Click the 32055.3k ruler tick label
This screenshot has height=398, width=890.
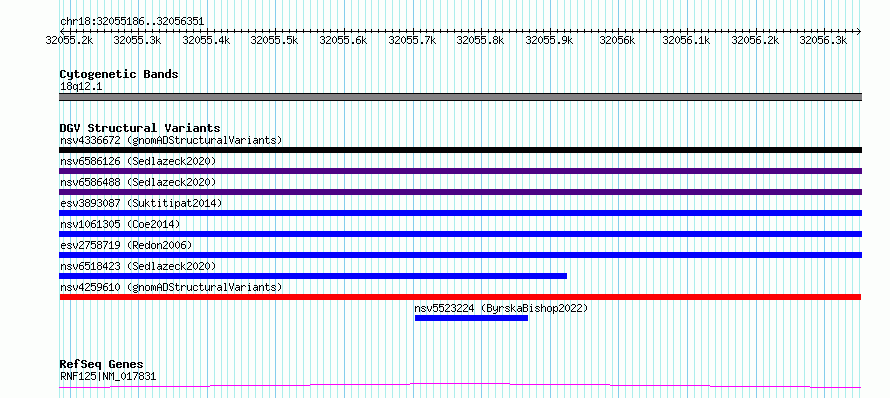(x=137, y=40)
